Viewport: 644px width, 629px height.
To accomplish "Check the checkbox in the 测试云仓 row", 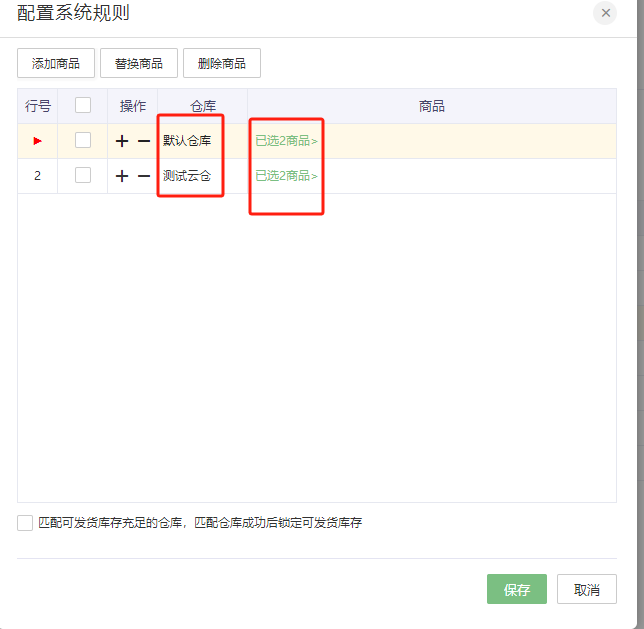I will click(x=83, y=175).
